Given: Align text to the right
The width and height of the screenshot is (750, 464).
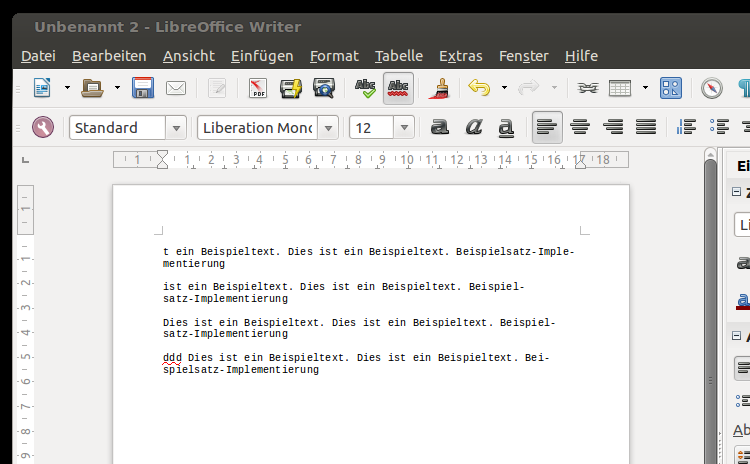Looking at the screenshot, I should [x=613, y=127].
